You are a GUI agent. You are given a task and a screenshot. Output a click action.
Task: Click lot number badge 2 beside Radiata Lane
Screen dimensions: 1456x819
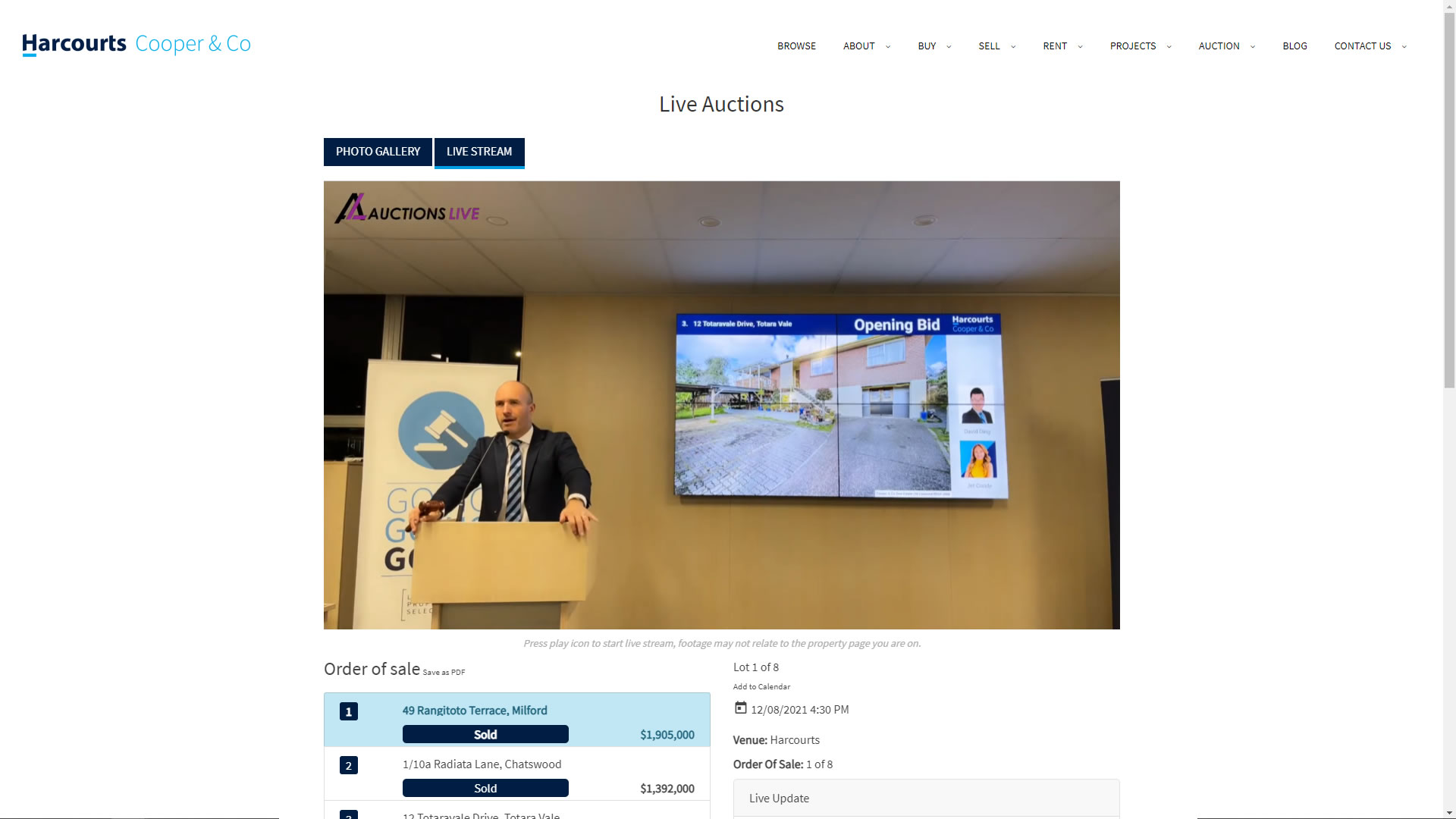coord(348,765)
